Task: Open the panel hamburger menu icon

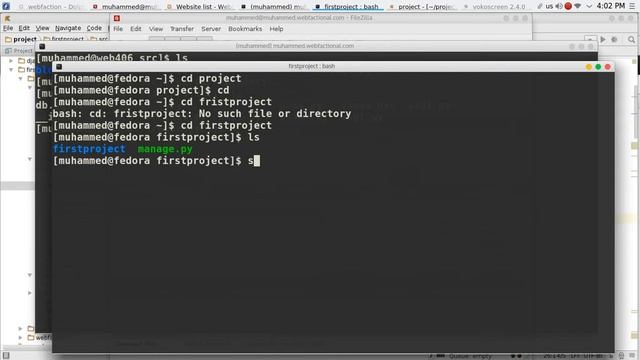Action: click(x=632, y=6)
